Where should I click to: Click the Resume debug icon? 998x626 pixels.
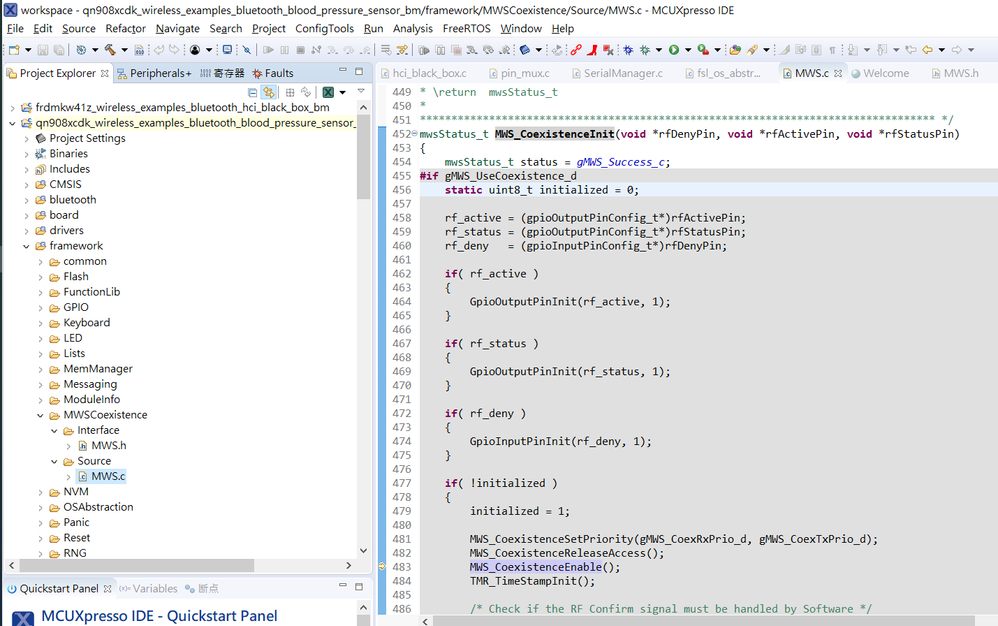268,50
